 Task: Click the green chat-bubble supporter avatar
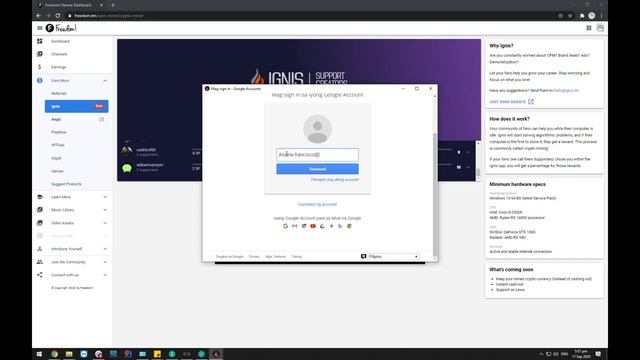click(127, 167)
